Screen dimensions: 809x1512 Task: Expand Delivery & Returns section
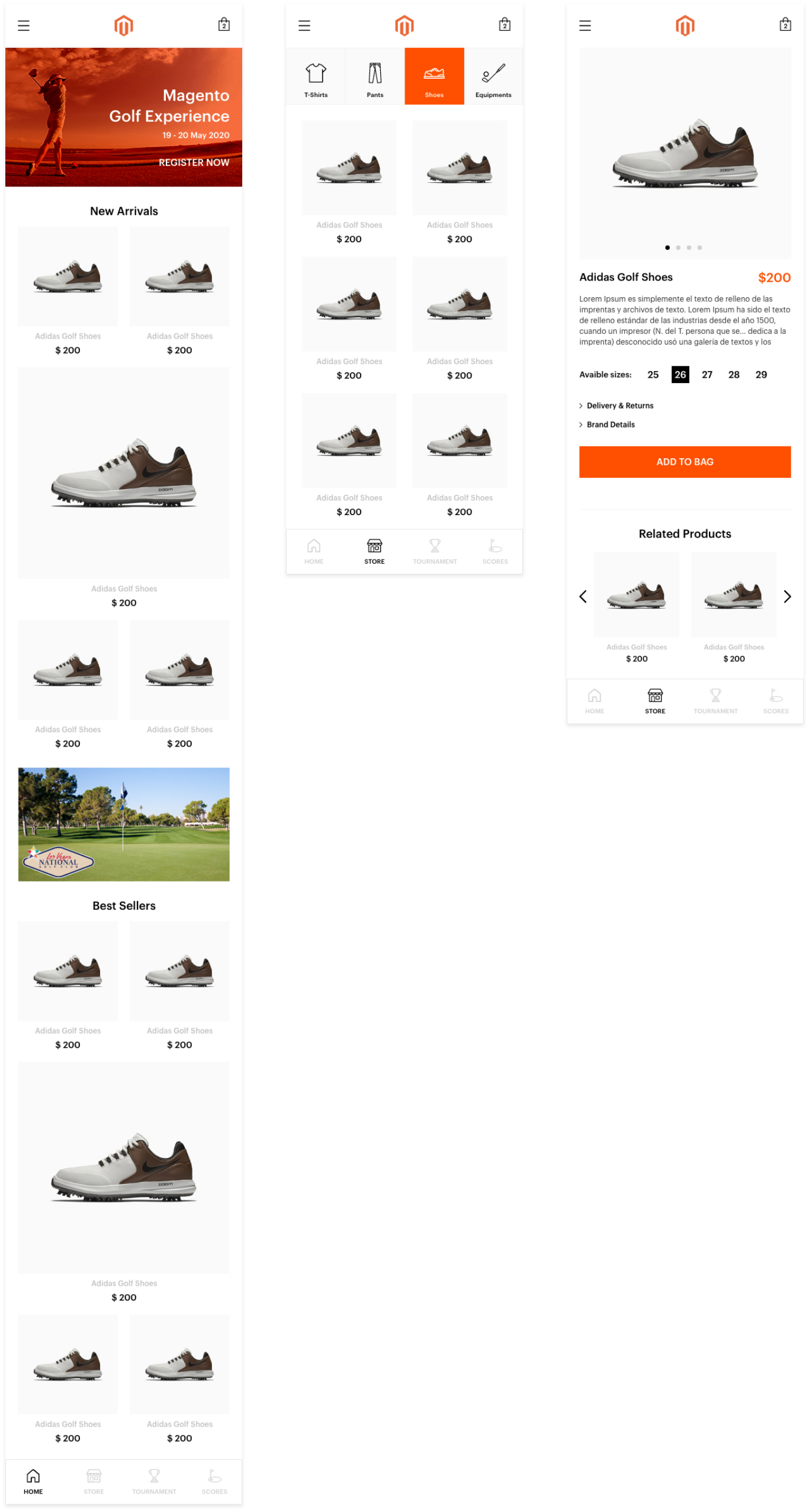[616, 406]
